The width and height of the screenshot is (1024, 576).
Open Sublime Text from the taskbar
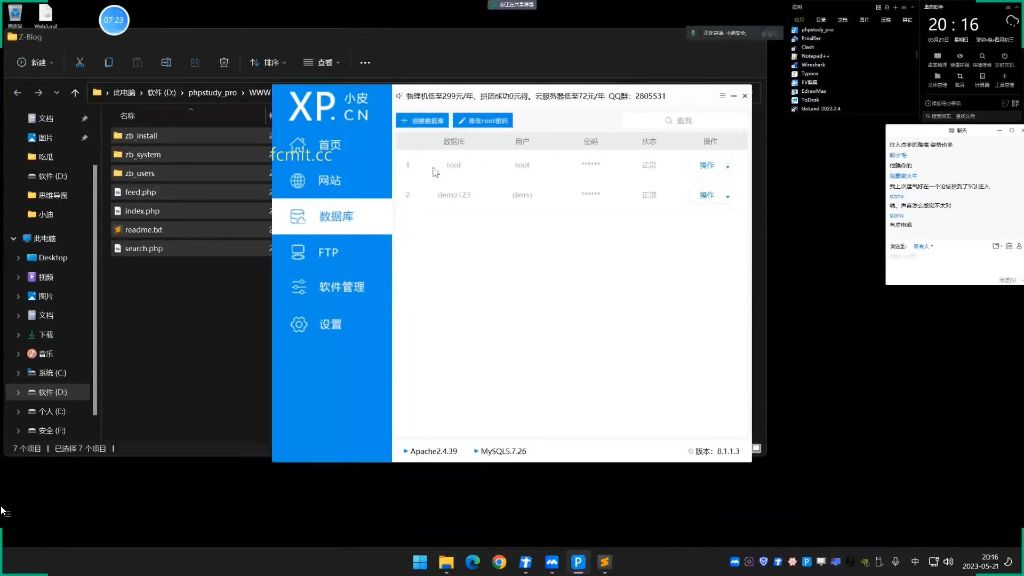pos(604,562)
